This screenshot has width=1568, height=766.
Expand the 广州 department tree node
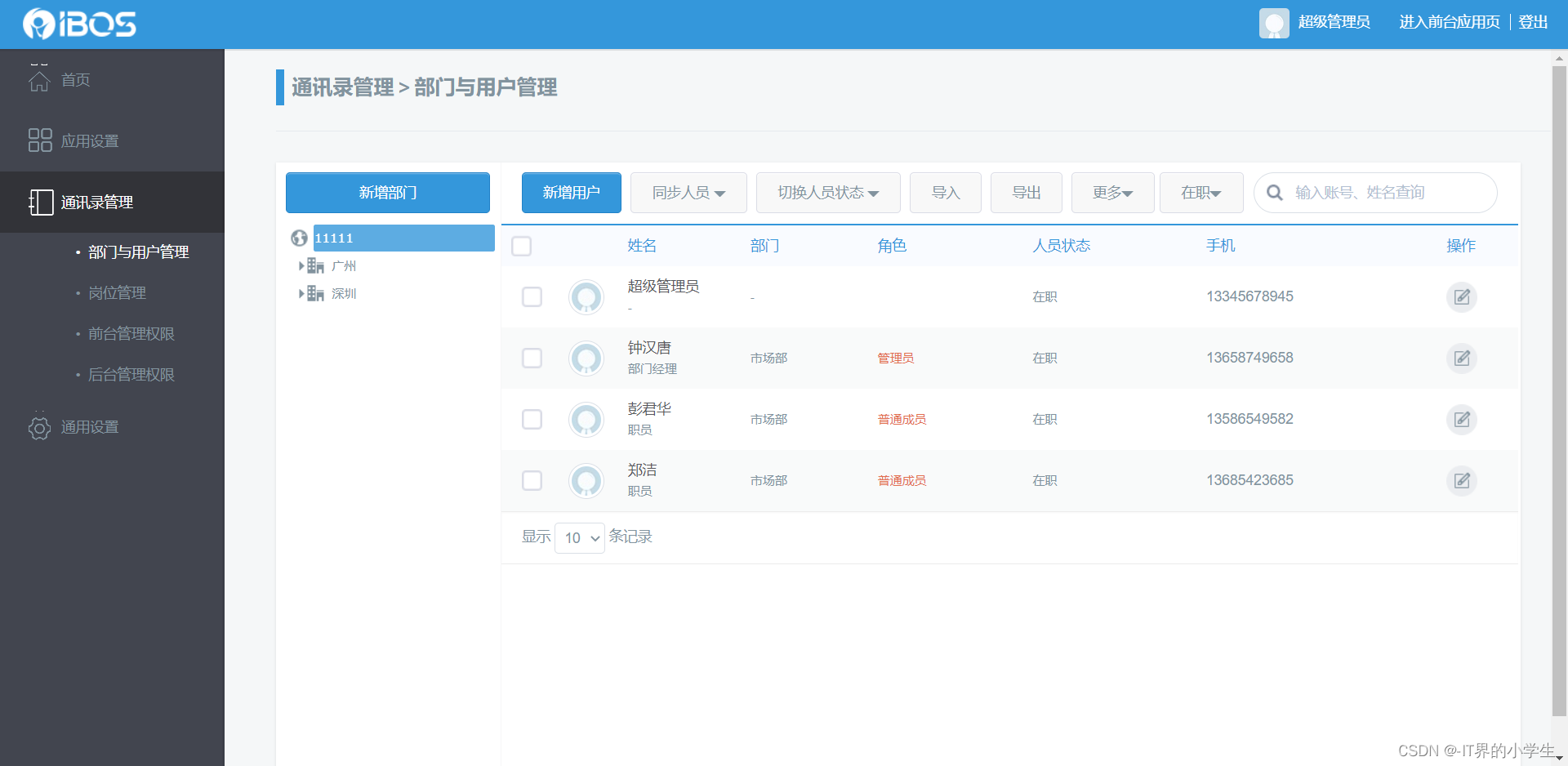pyautogui.click(x=301, y=265)
